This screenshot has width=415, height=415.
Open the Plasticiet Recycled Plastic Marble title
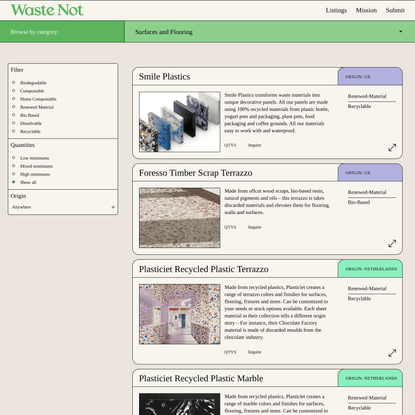point(201,378)
